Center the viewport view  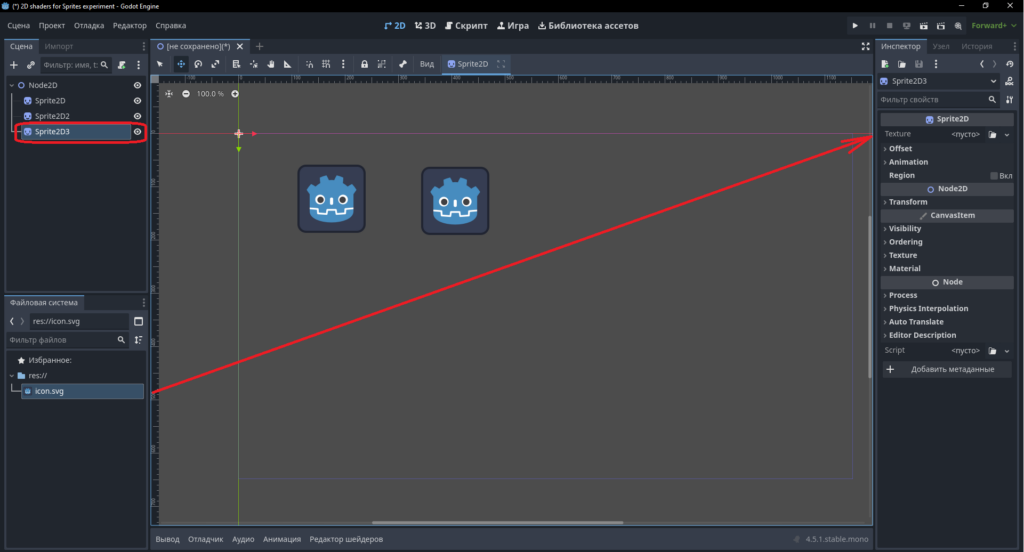169,94
